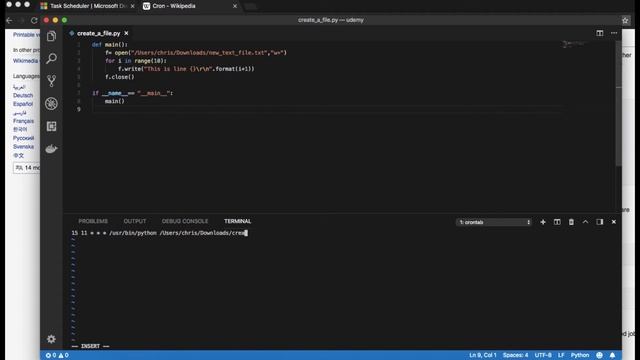Place cursor on the def main(): line
Image resolution: width=640 pixels, height=360 pixels.
pyautogui.click(x=110, y=44)
